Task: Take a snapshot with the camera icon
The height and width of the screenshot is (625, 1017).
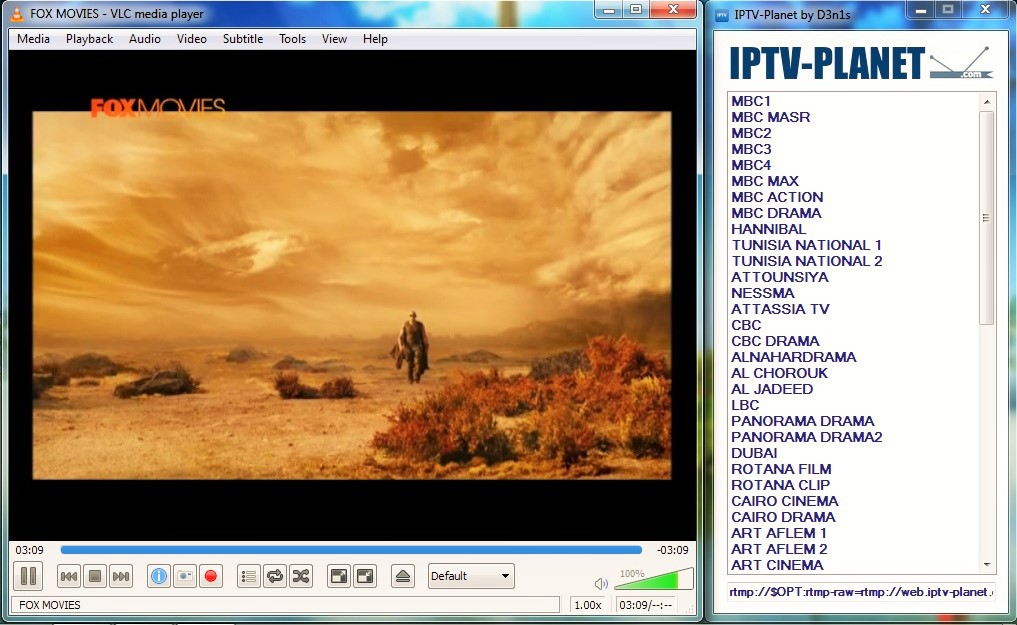Action: pos(185,576)
